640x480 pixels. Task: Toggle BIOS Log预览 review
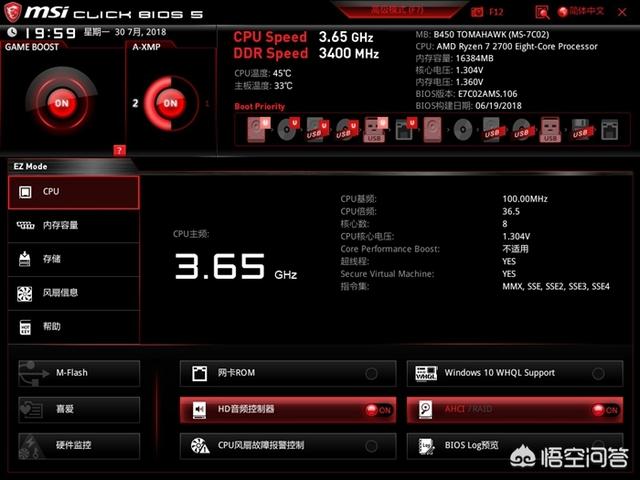click(x=515, y=446)
